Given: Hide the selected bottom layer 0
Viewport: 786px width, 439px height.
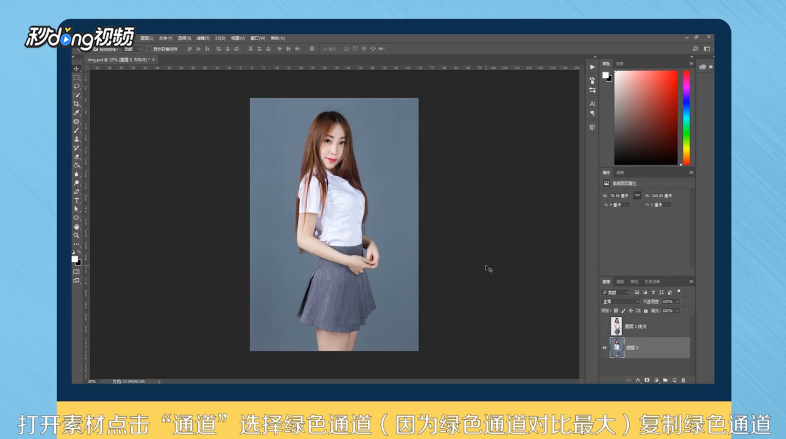Looking at the screenshot, I should 604,347.
